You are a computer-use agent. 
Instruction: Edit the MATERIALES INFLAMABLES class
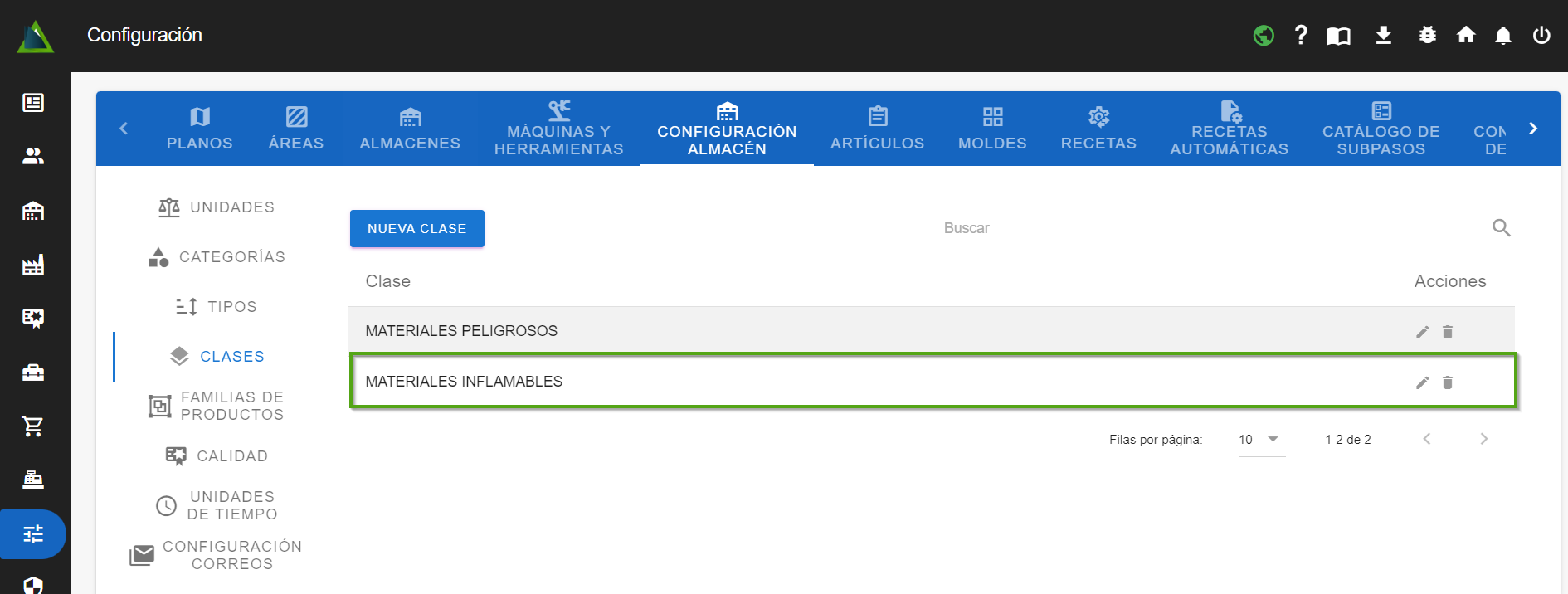pyautogui.click(x=1422, y=382)
